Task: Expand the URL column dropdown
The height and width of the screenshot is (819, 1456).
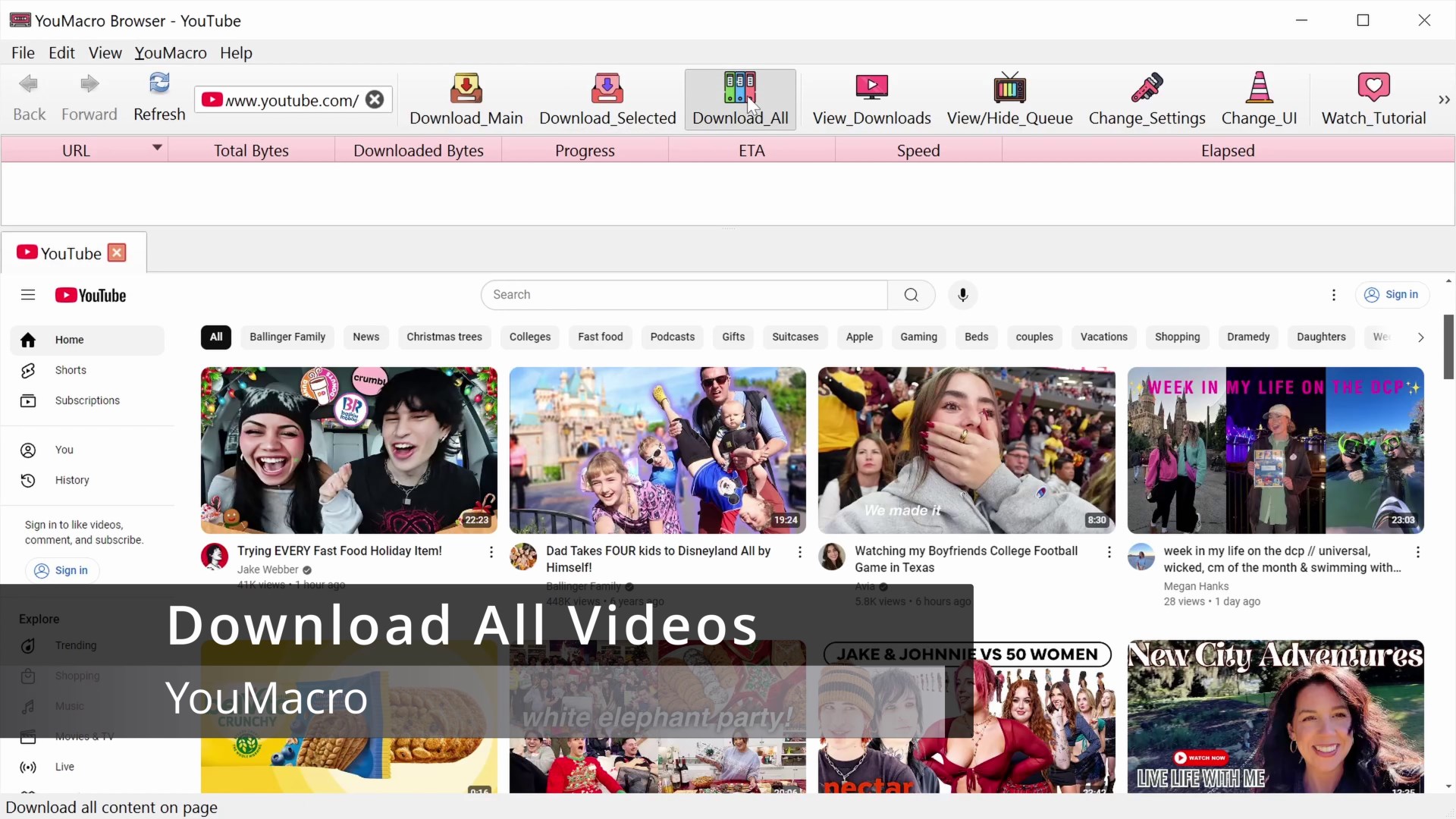Action: coord(157,149)
